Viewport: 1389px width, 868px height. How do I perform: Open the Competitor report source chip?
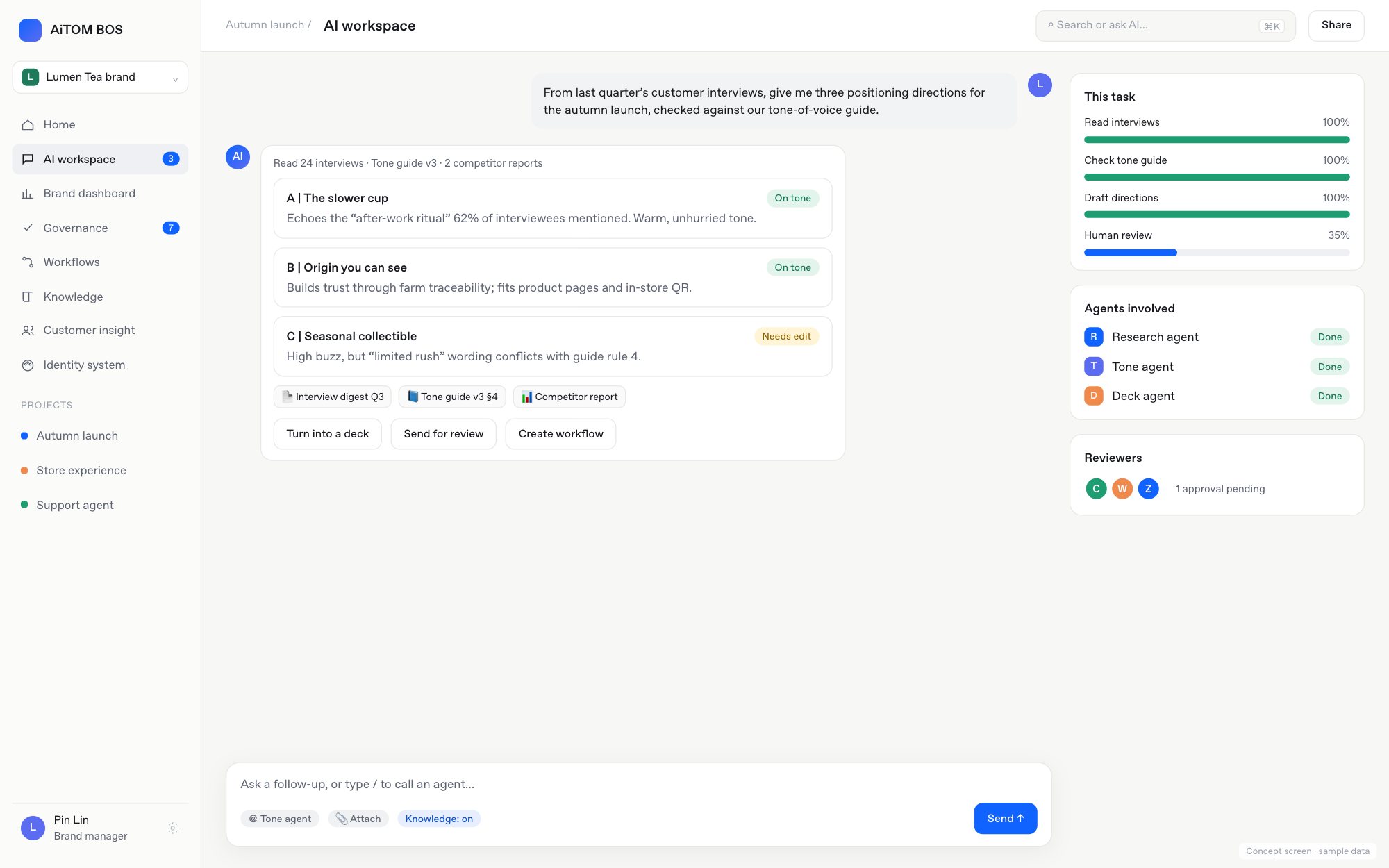click(x=569, y=397)
